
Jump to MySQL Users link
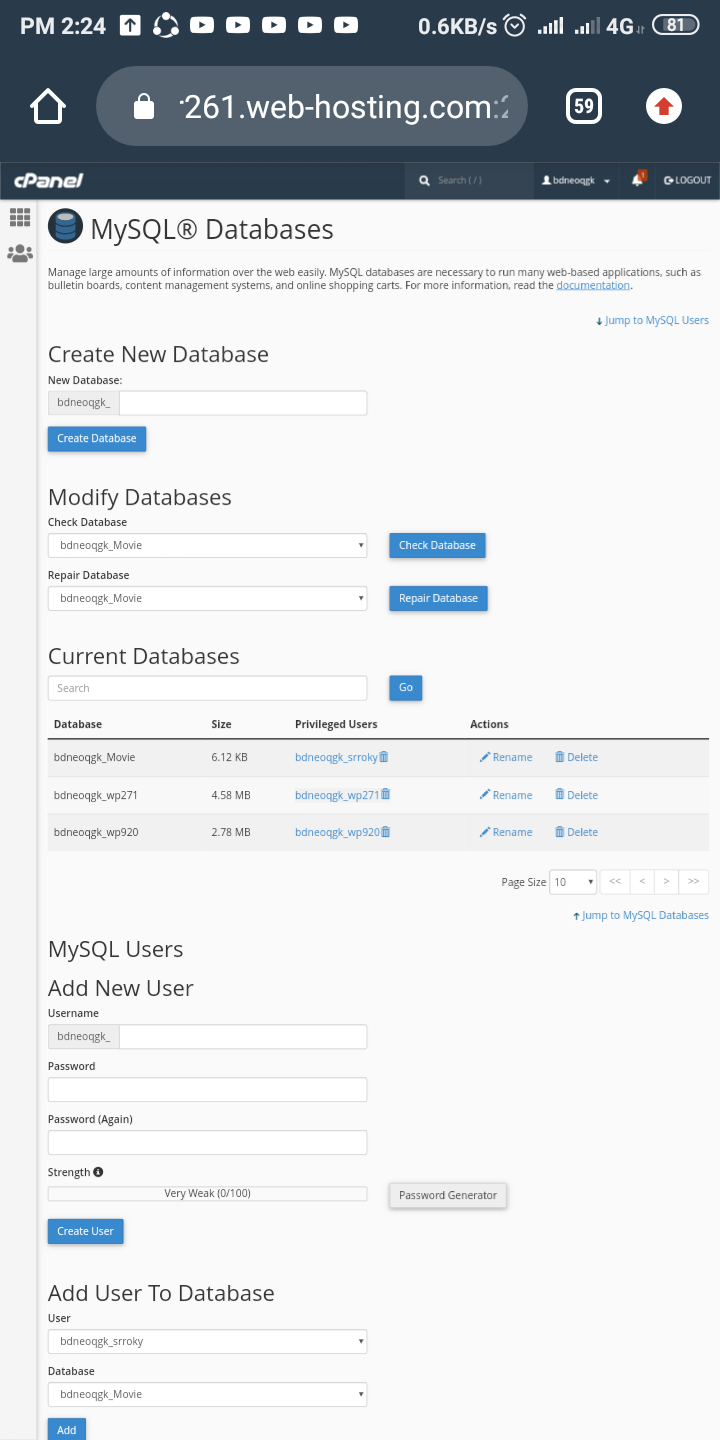(652, 320)
